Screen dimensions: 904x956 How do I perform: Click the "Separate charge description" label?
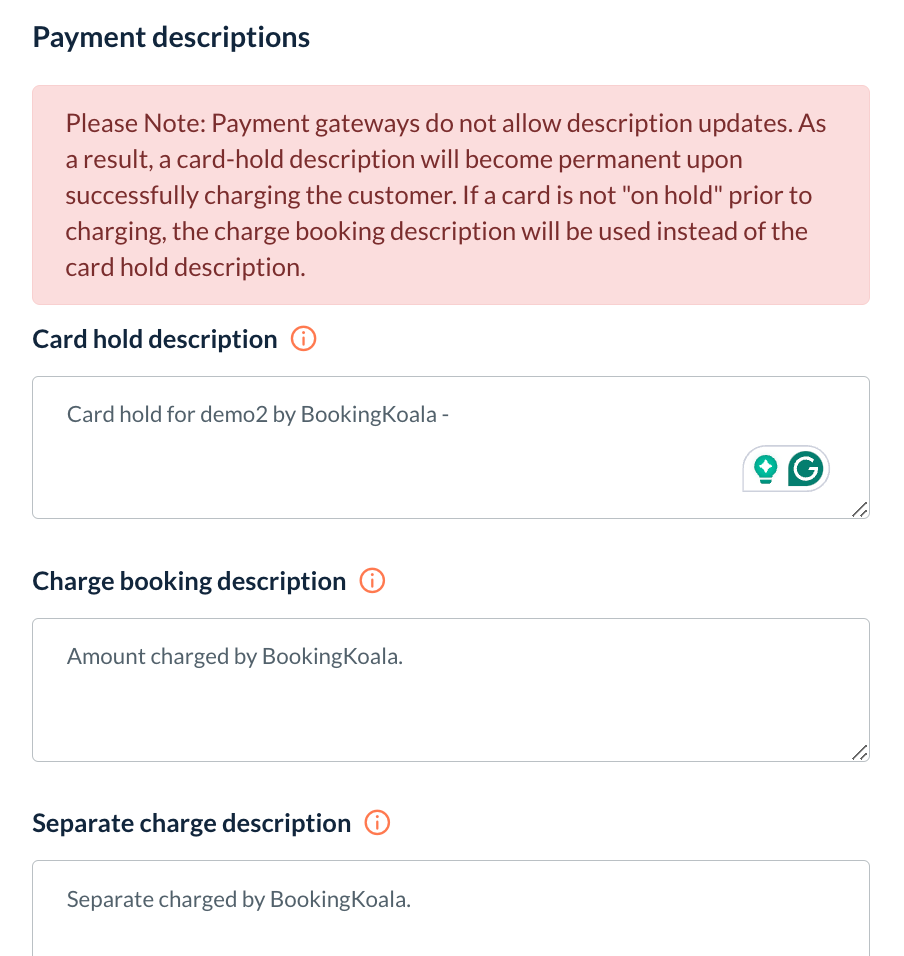point(192,824)
